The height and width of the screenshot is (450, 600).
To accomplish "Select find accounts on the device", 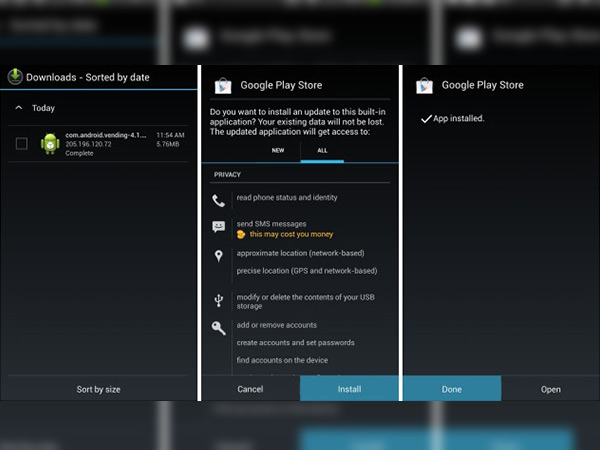I will pyautogui.click(x=282, y=360).
